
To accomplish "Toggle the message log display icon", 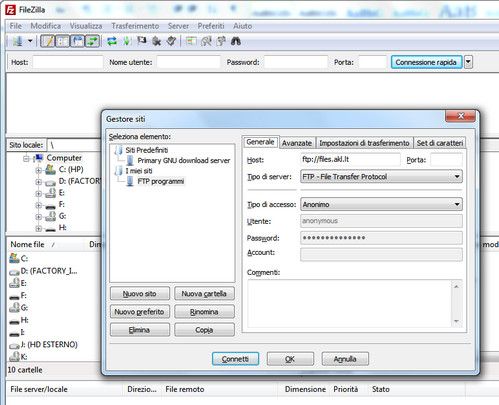I will (x=47, y=41).
